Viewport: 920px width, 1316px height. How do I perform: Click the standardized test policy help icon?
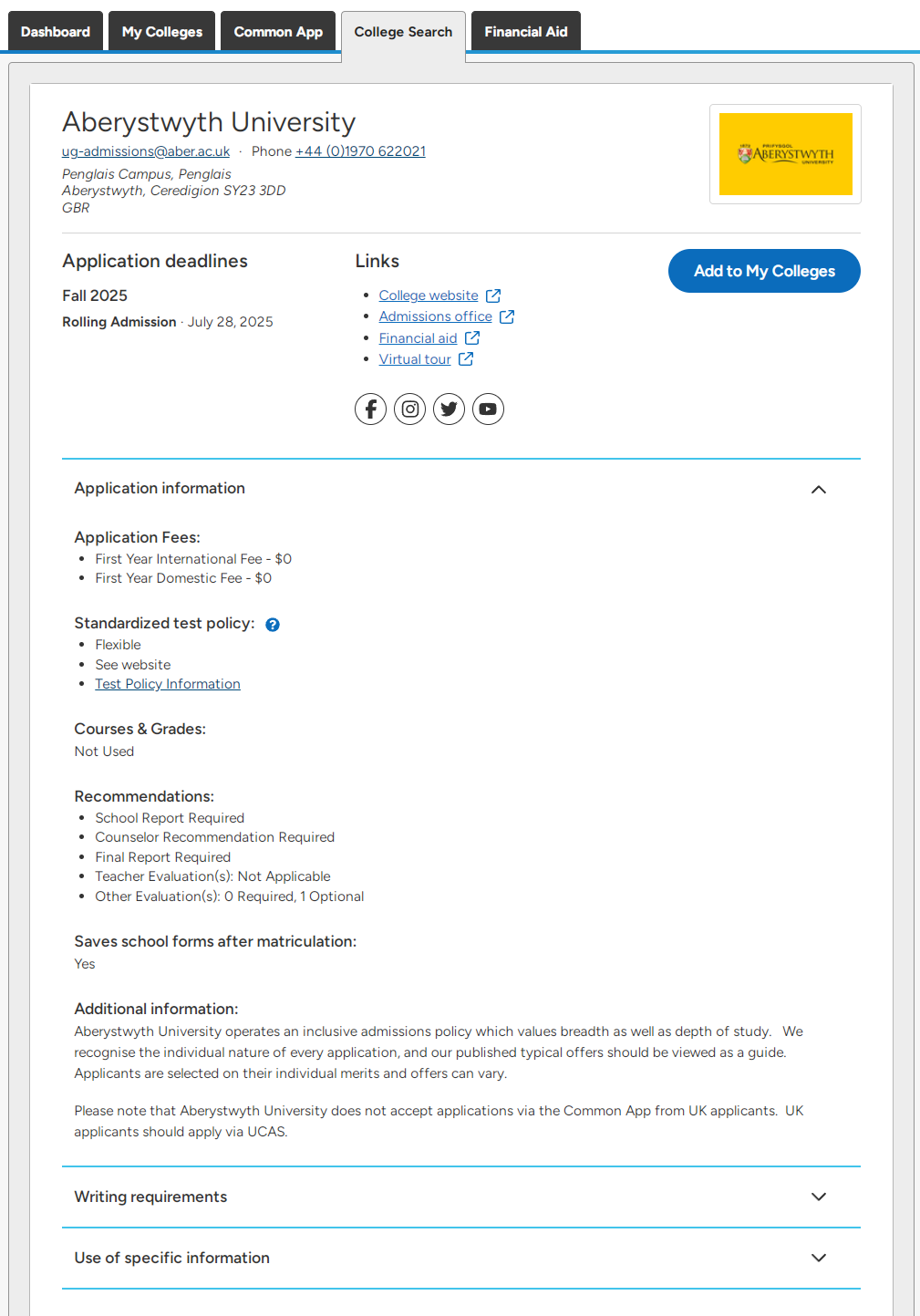pyautogui.click(x=273, y=625)
